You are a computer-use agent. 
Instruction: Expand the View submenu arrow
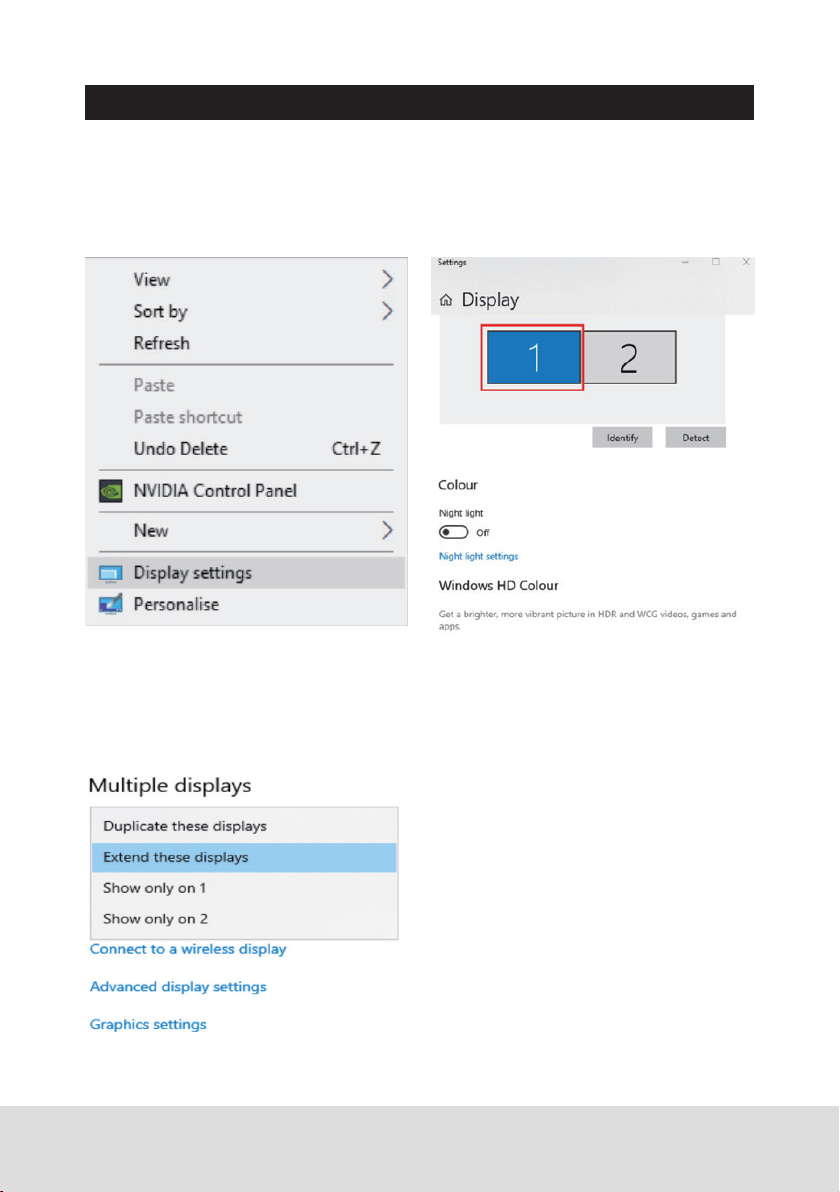coord(387,280)
